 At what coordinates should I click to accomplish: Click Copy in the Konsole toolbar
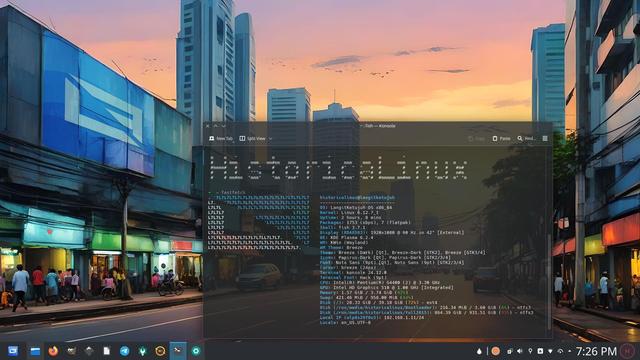(x=476, y=139)
